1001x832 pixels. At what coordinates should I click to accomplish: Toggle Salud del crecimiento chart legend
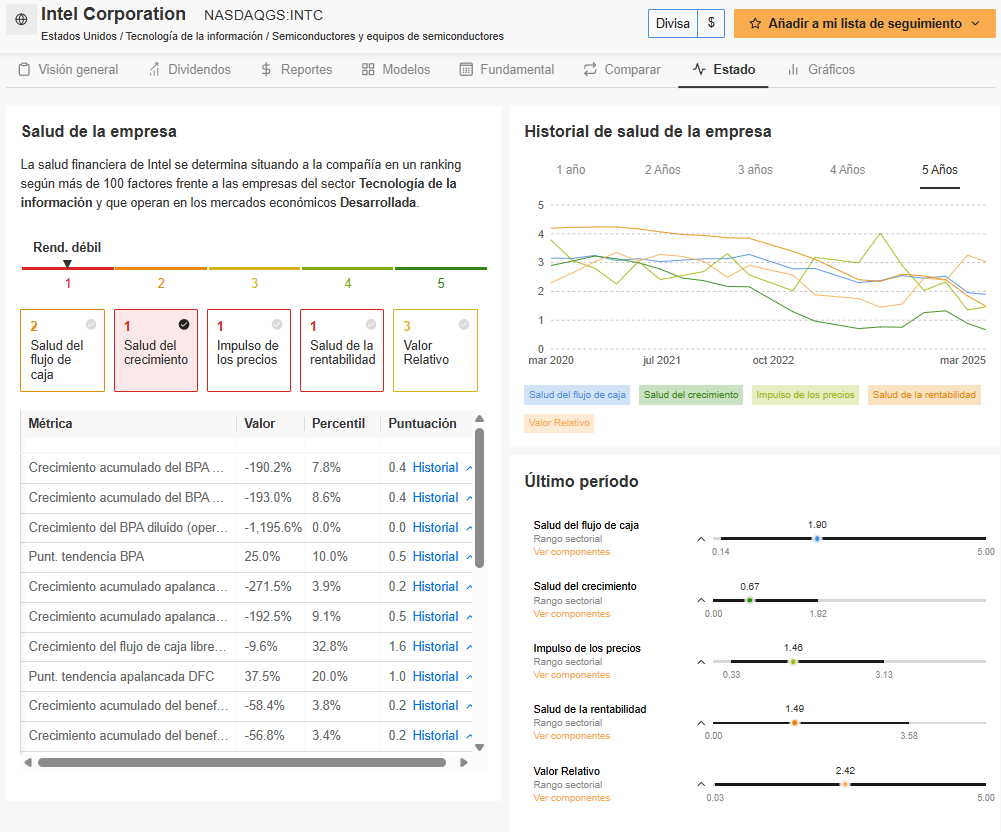[x=691, y=395]
